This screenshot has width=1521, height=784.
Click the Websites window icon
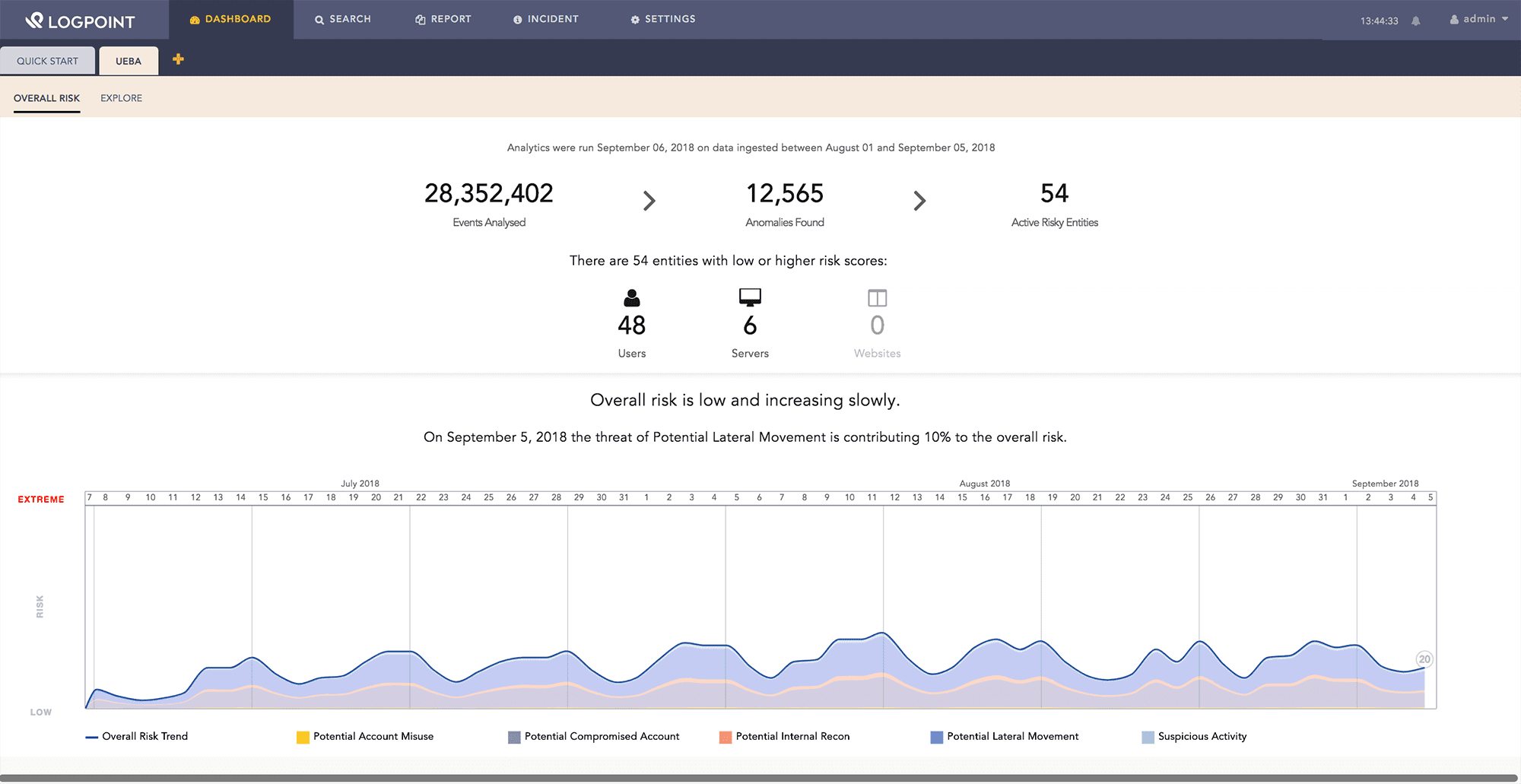pos(877,297)
